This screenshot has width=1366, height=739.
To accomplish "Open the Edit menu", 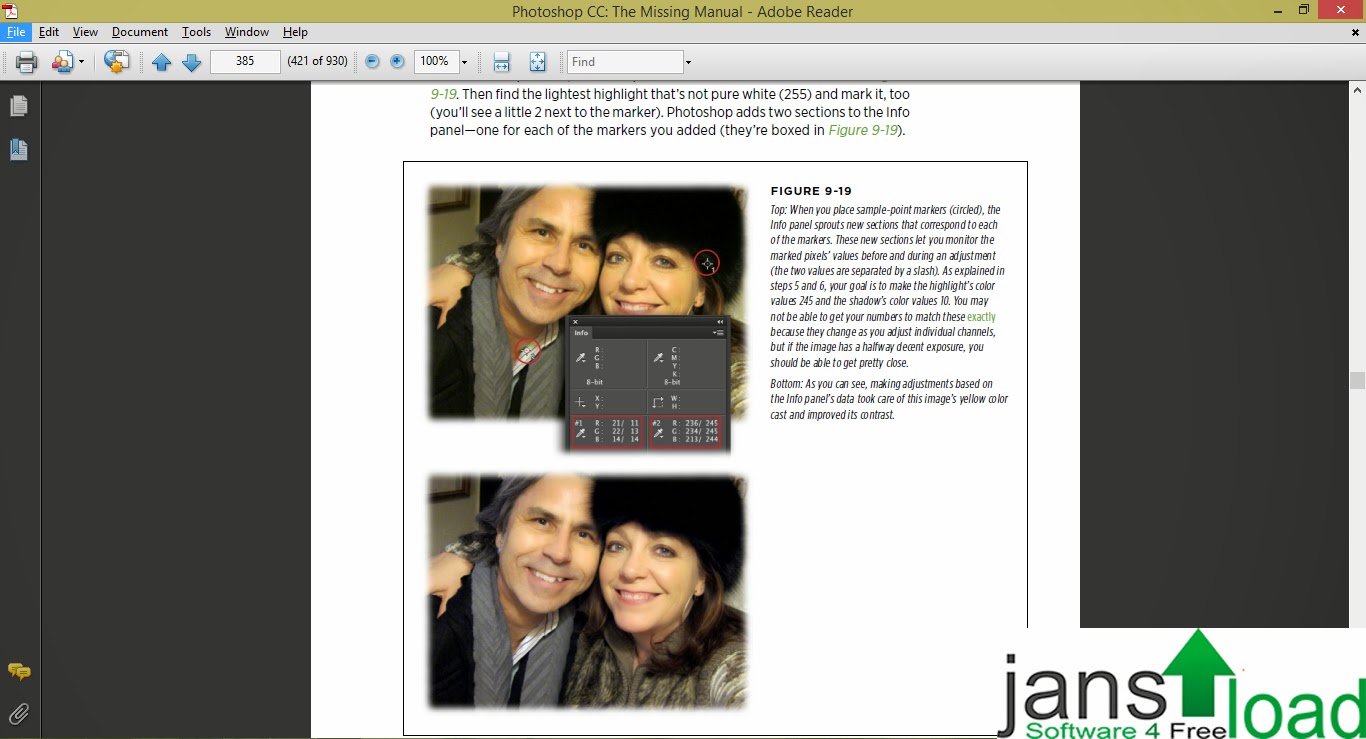I will point(49,32).
